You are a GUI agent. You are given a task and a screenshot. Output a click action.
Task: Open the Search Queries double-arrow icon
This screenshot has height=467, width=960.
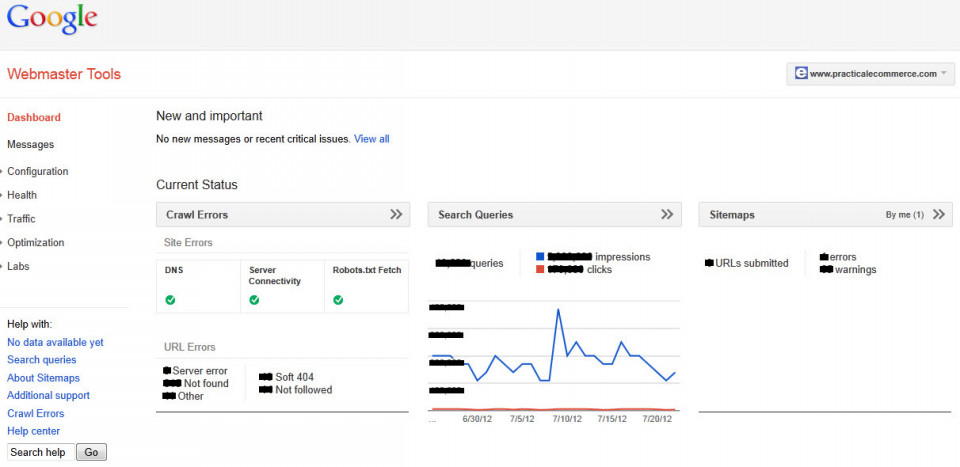[667, 214]
